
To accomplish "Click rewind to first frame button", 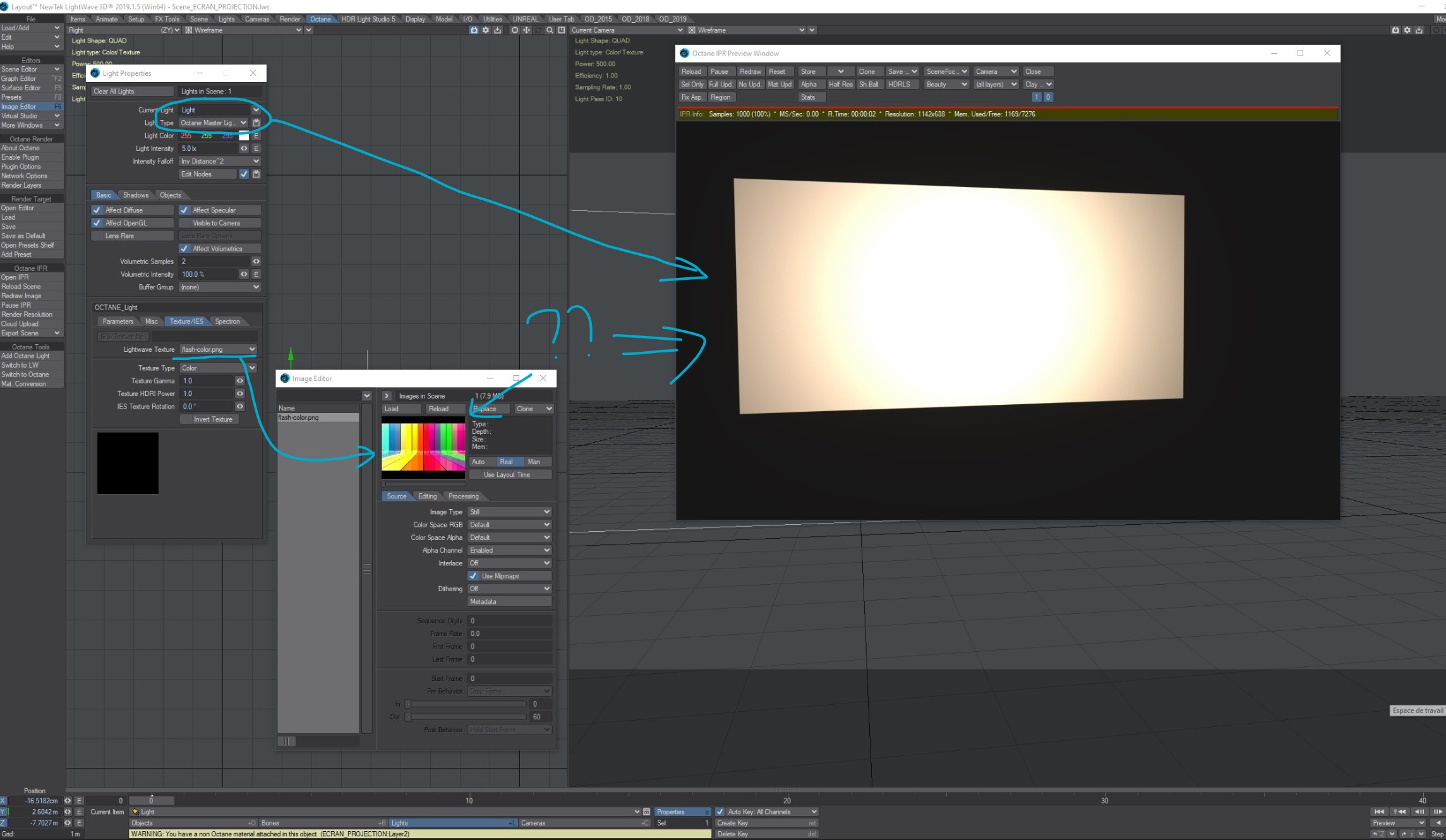I will [x=1379, y=812].
